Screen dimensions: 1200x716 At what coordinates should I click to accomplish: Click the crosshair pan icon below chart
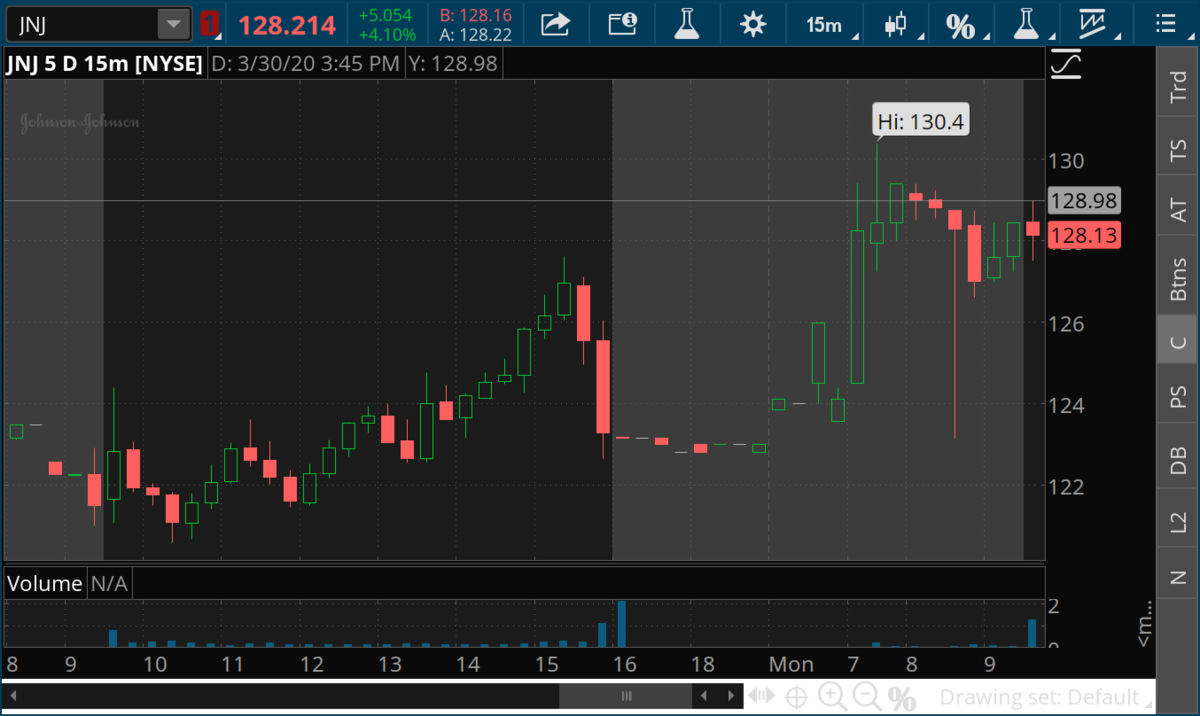click(797, 697)
